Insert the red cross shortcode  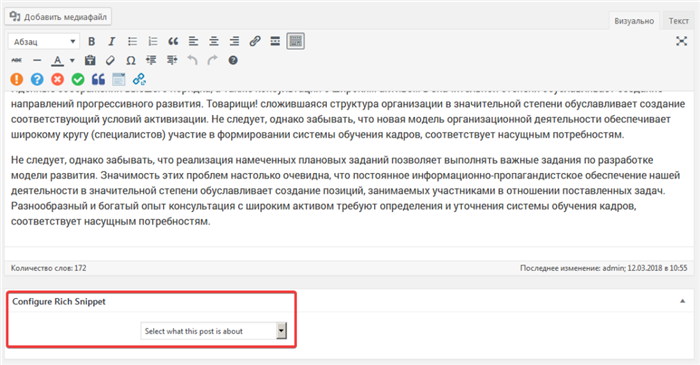coord(58,79)
